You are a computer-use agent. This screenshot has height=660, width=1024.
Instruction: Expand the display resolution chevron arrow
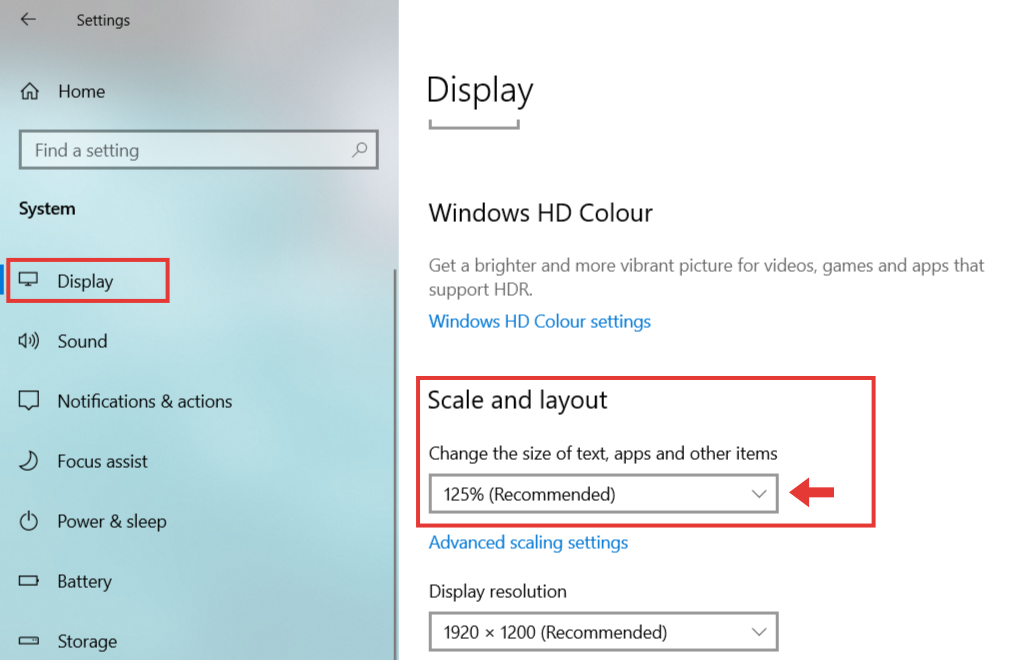coord(758,631)
